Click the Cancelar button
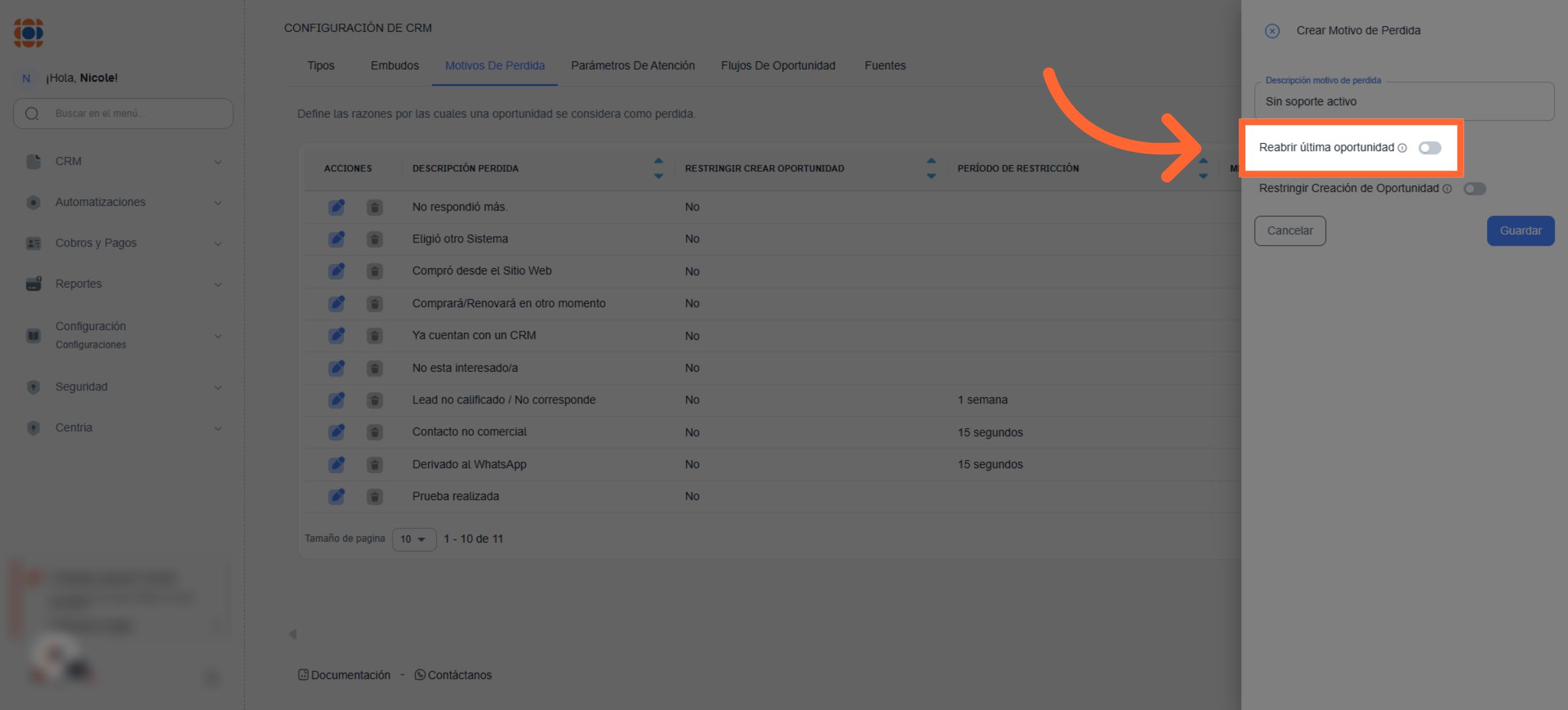Screen dimensions: 1568x710 point(1290,231)
